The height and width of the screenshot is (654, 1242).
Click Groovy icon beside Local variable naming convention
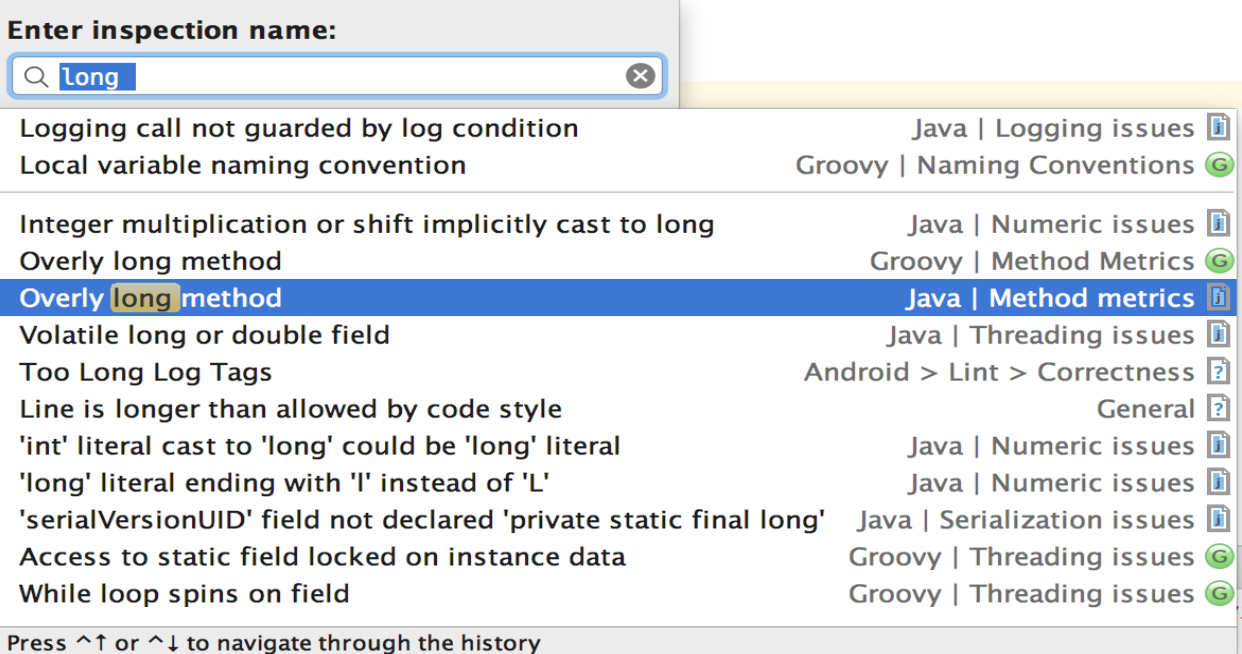(1218, 165)
